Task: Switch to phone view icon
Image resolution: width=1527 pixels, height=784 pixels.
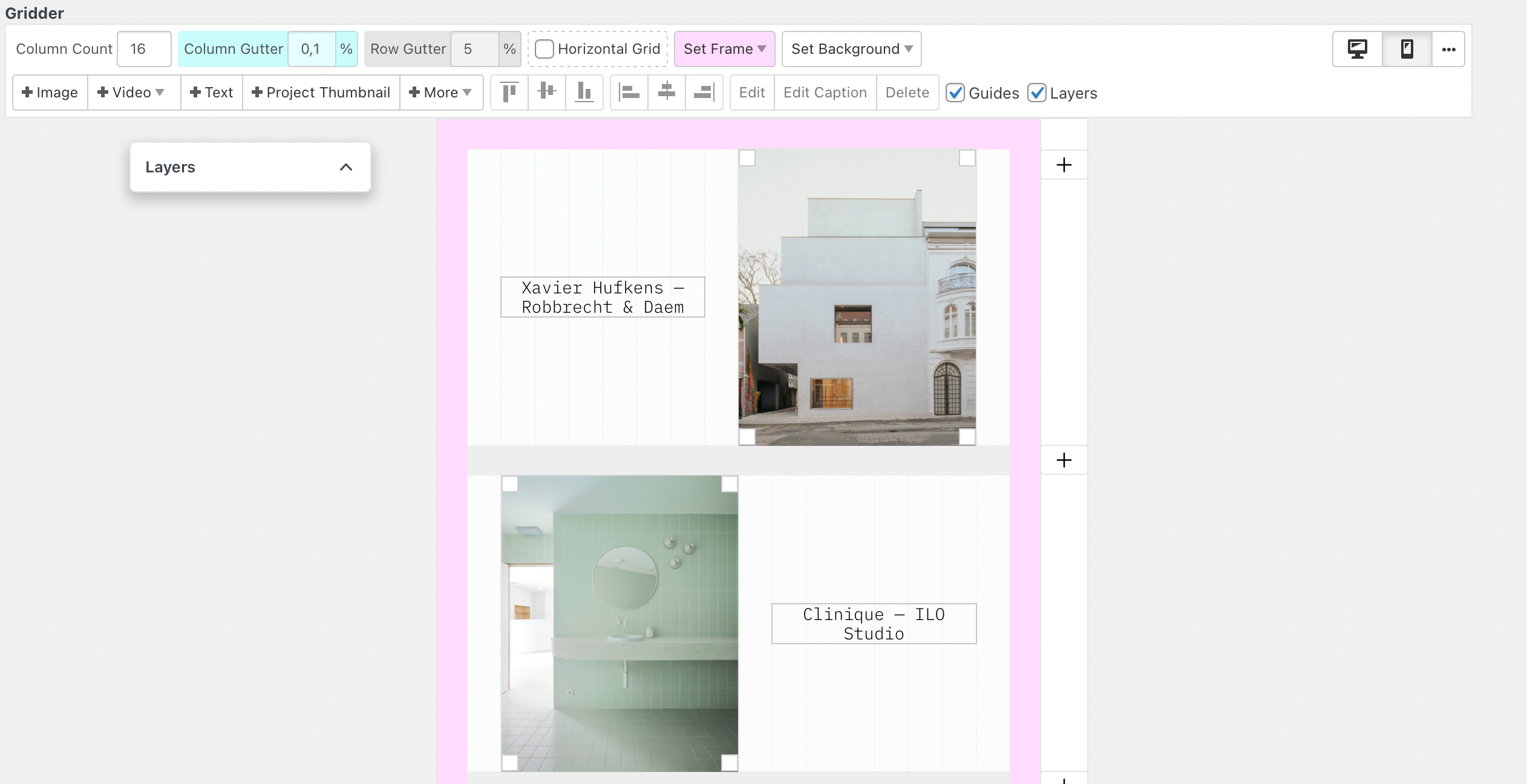Action: point(1407,49)
